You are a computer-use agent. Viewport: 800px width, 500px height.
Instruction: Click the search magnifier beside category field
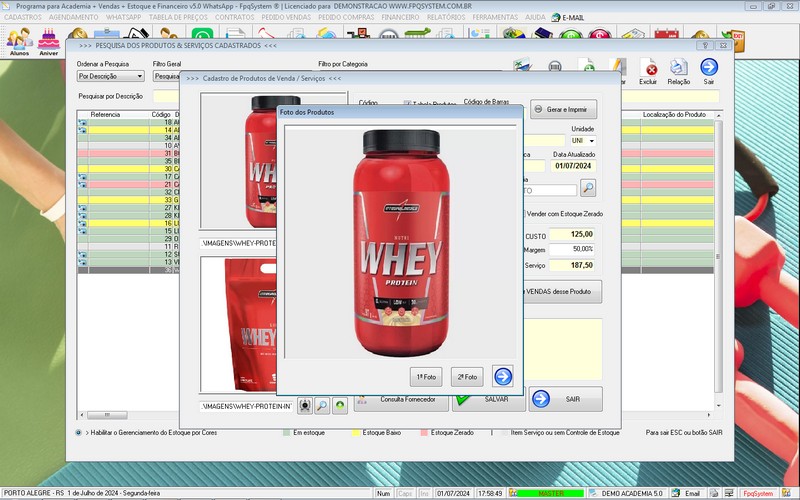tap(588, 188)
